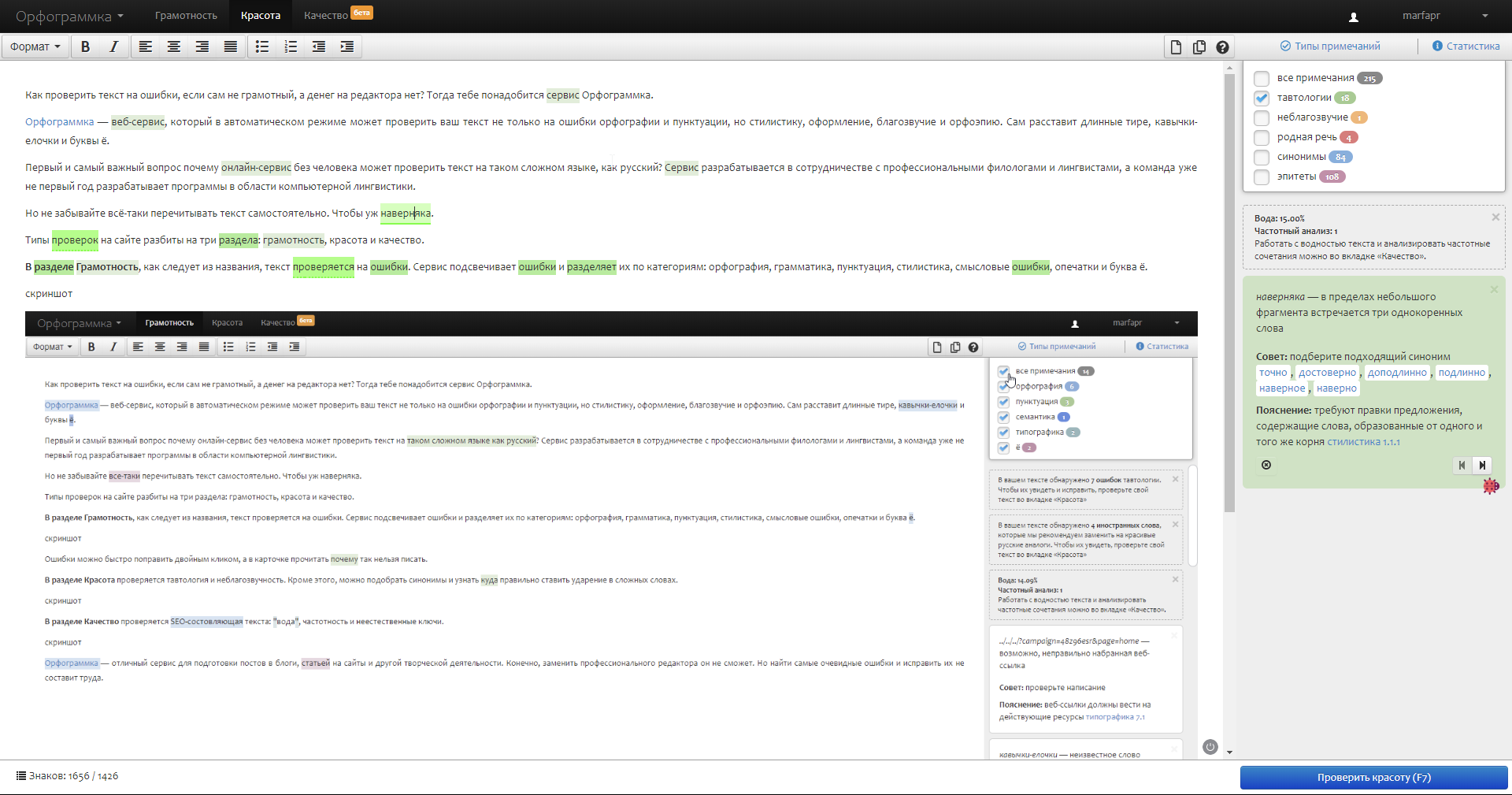Go to the previous note
1512x795 pixels.
pyautogui.click(x=1462, y=465)
